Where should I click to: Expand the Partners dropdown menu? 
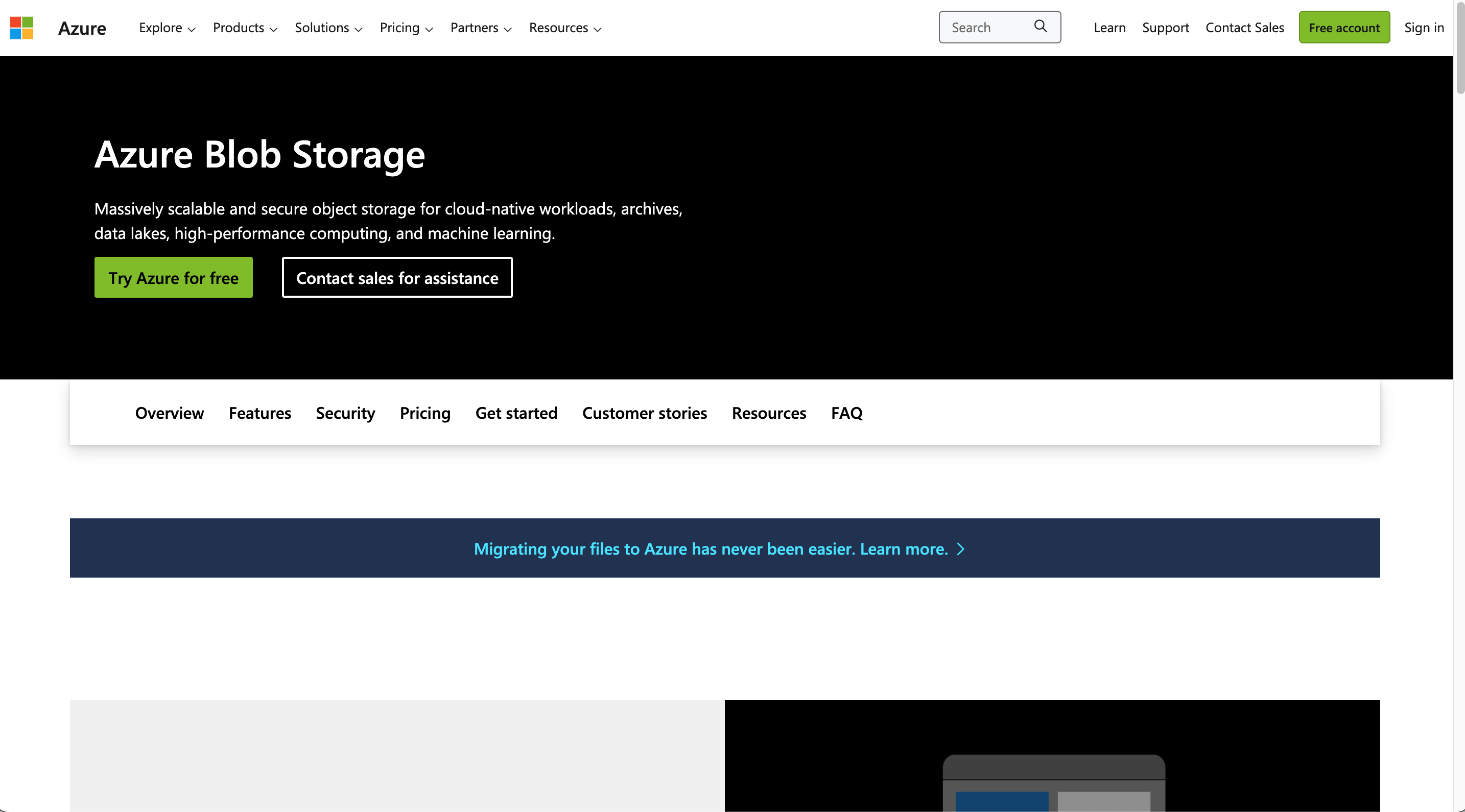[x=481, y=28]
